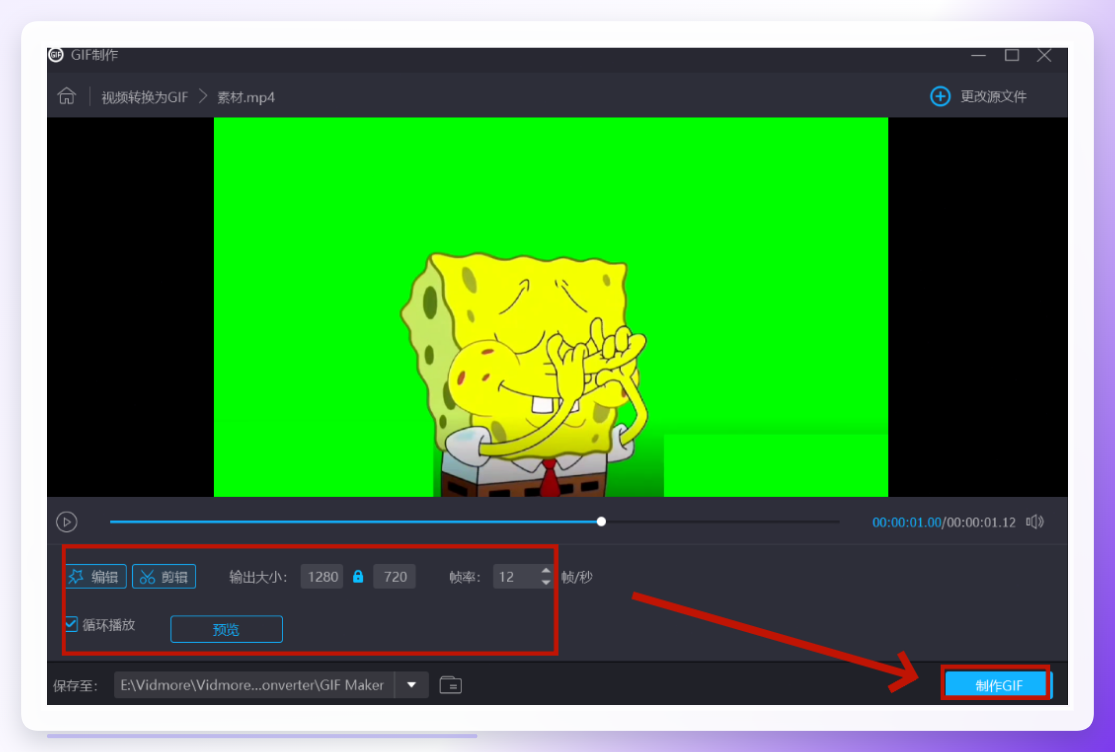This screenshot has width=1115, height=752.
Task: Click the 视频转换为GIF breadcrumb
Action: tap(144, 97)
